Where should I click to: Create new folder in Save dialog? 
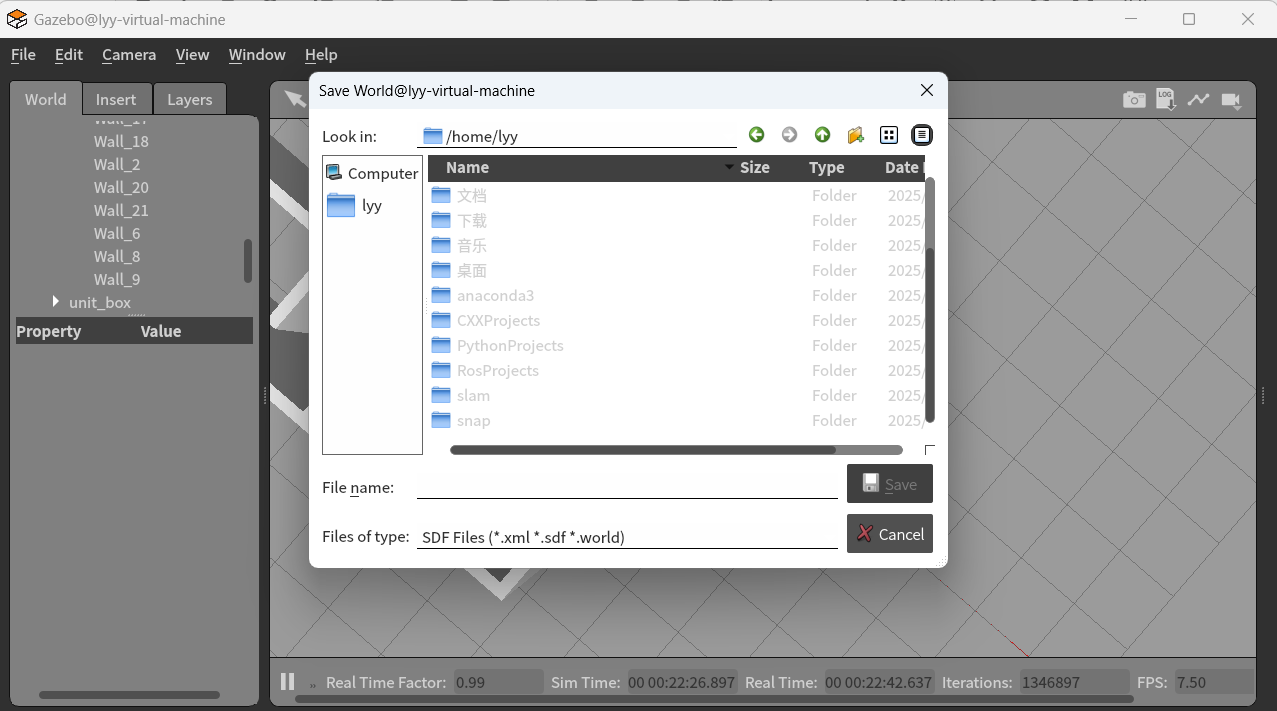[855, 135]
